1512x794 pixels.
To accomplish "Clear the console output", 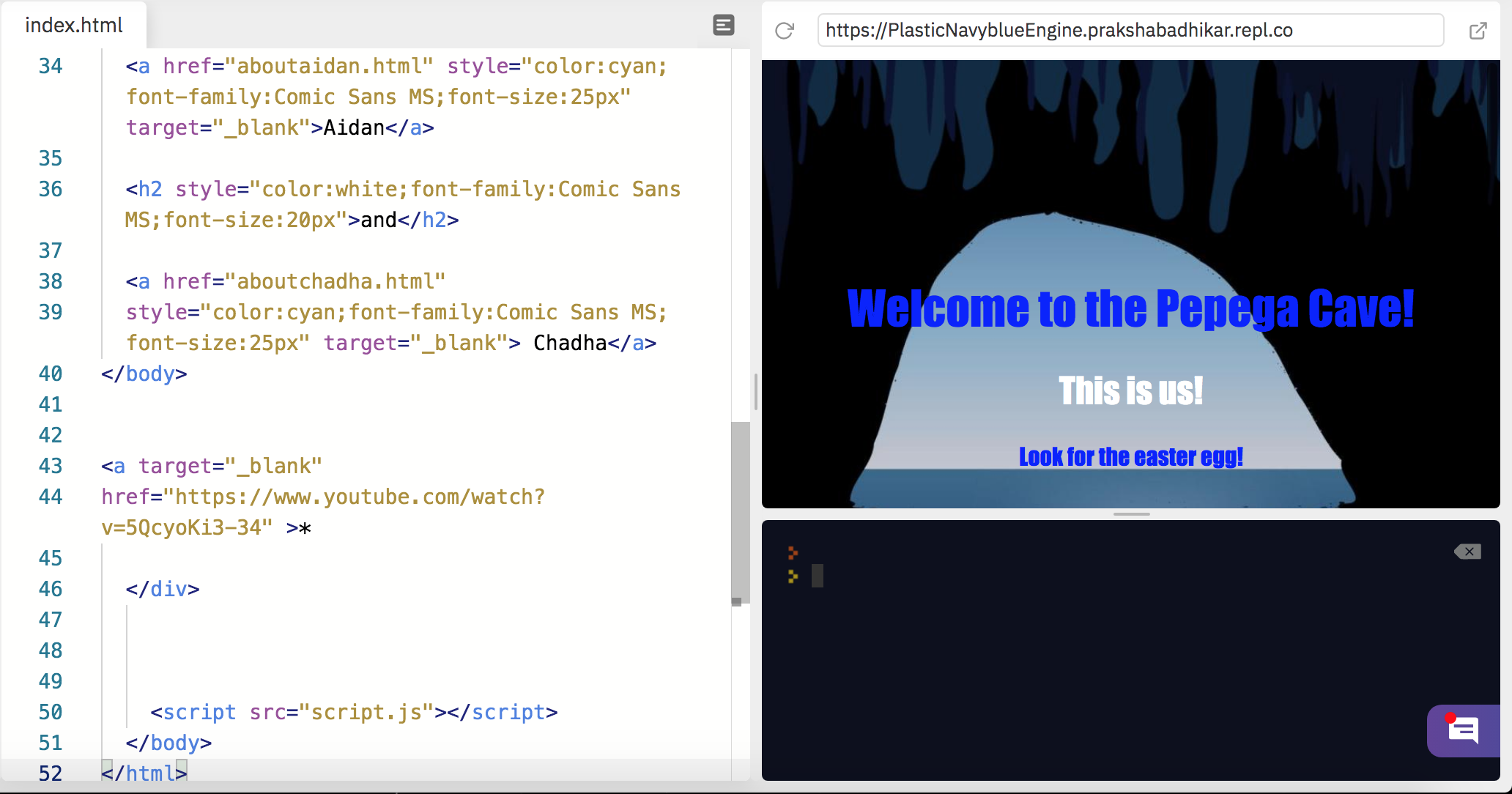I will coord(1467,552).
